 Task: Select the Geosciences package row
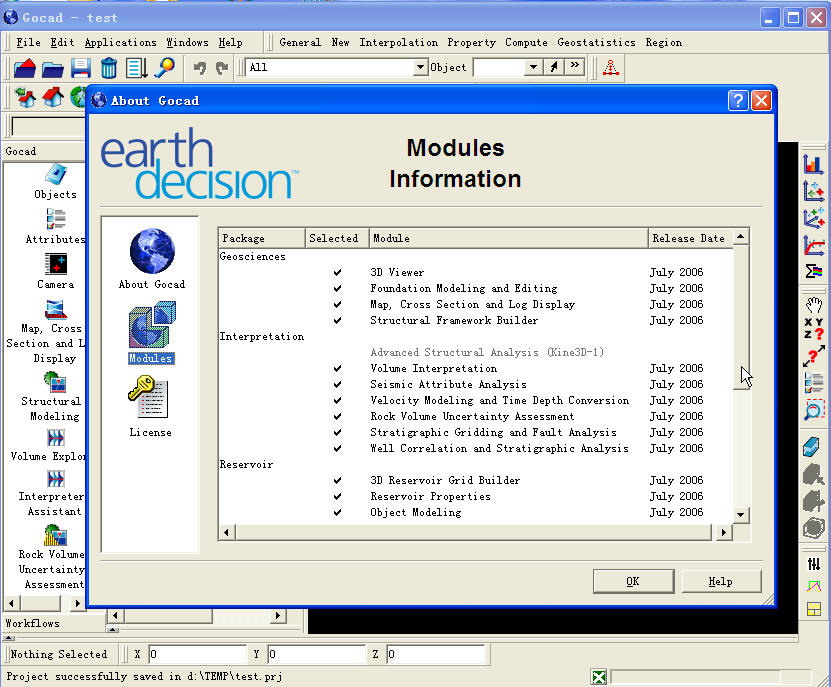pyautogui.click(x=476, y=257)
